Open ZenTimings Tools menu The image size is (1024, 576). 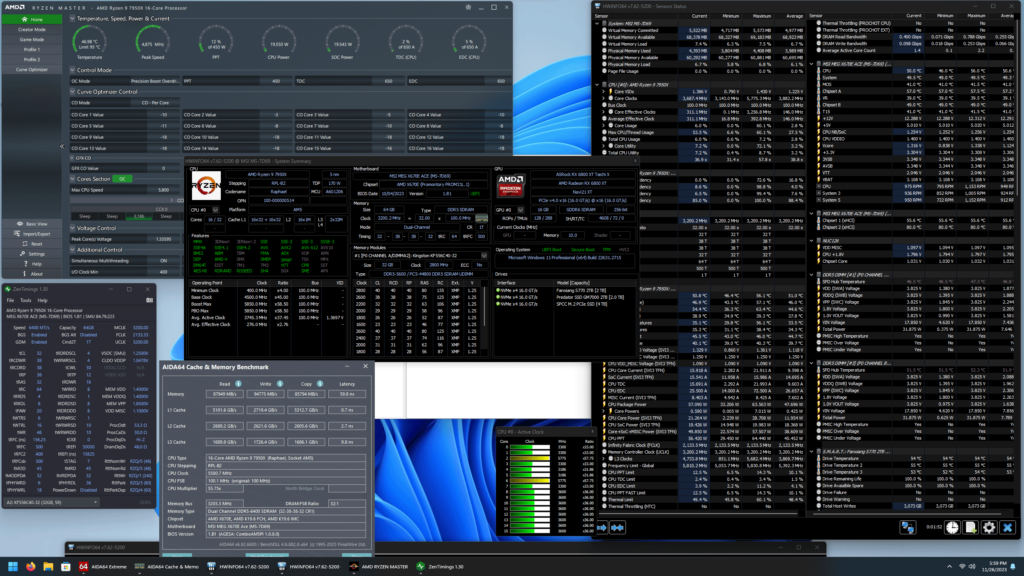(x=25, y=300)
